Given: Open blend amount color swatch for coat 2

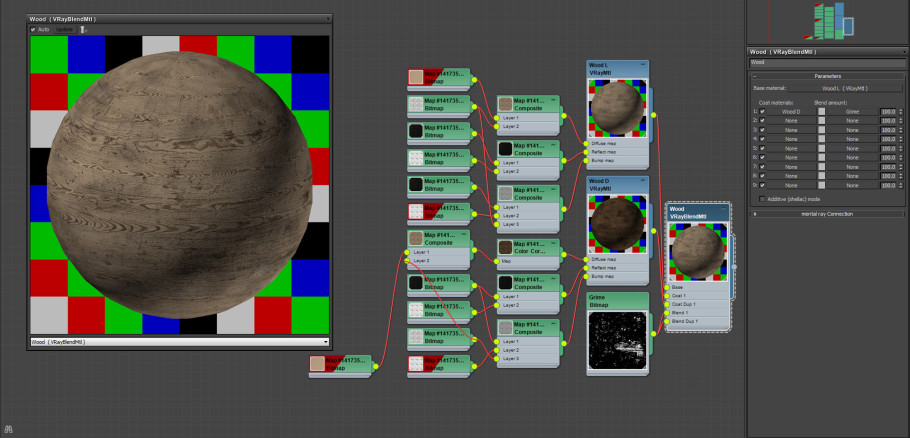Looking at the screenshot, I should [821, 121].
